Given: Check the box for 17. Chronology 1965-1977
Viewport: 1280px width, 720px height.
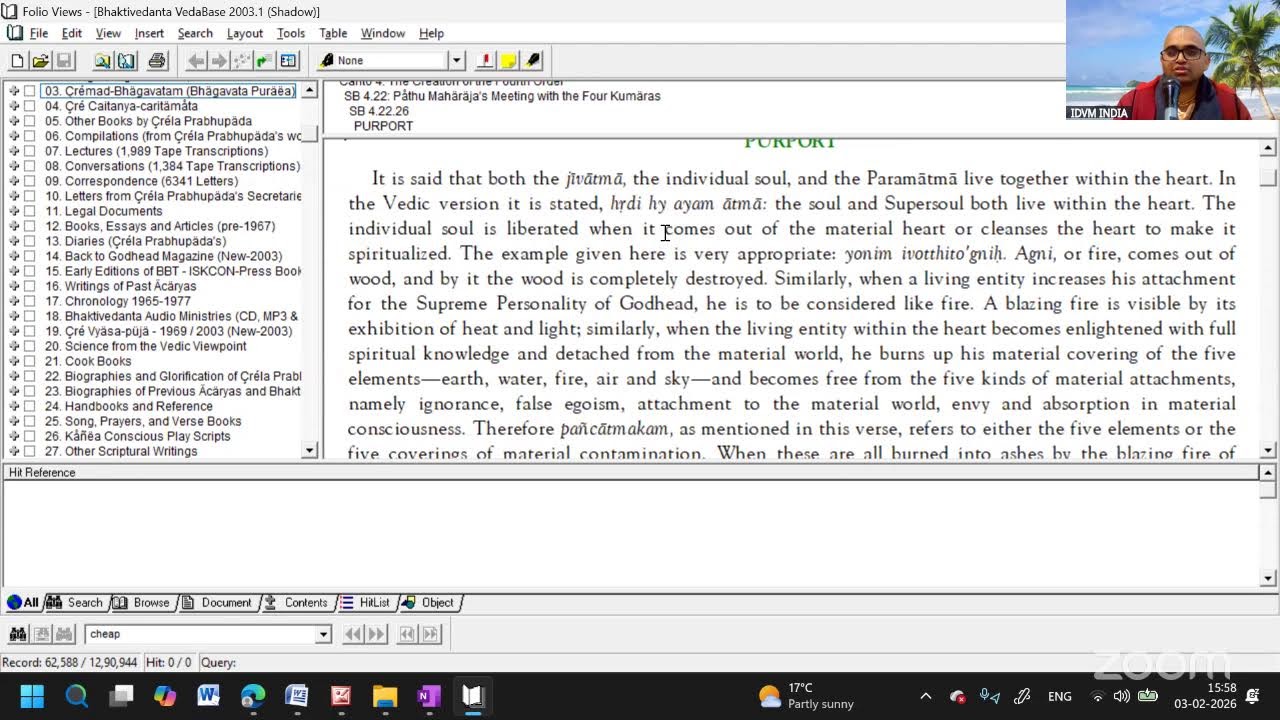Looking at the screenshot, I should pos(30,301).
